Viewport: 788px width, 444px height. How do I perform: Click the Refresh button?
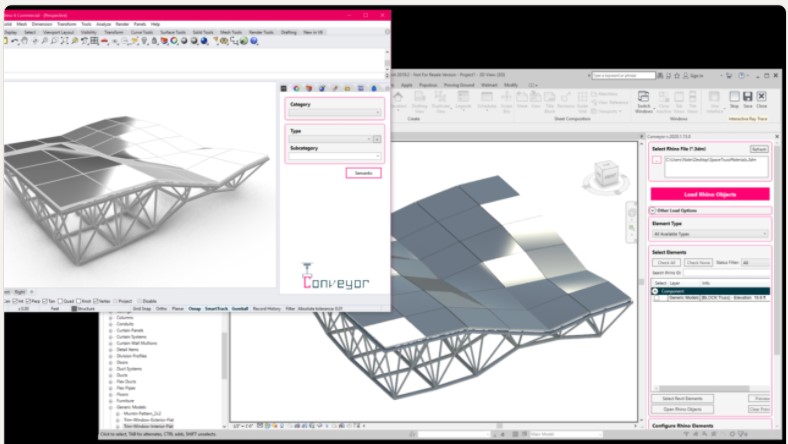click(759, 148)
